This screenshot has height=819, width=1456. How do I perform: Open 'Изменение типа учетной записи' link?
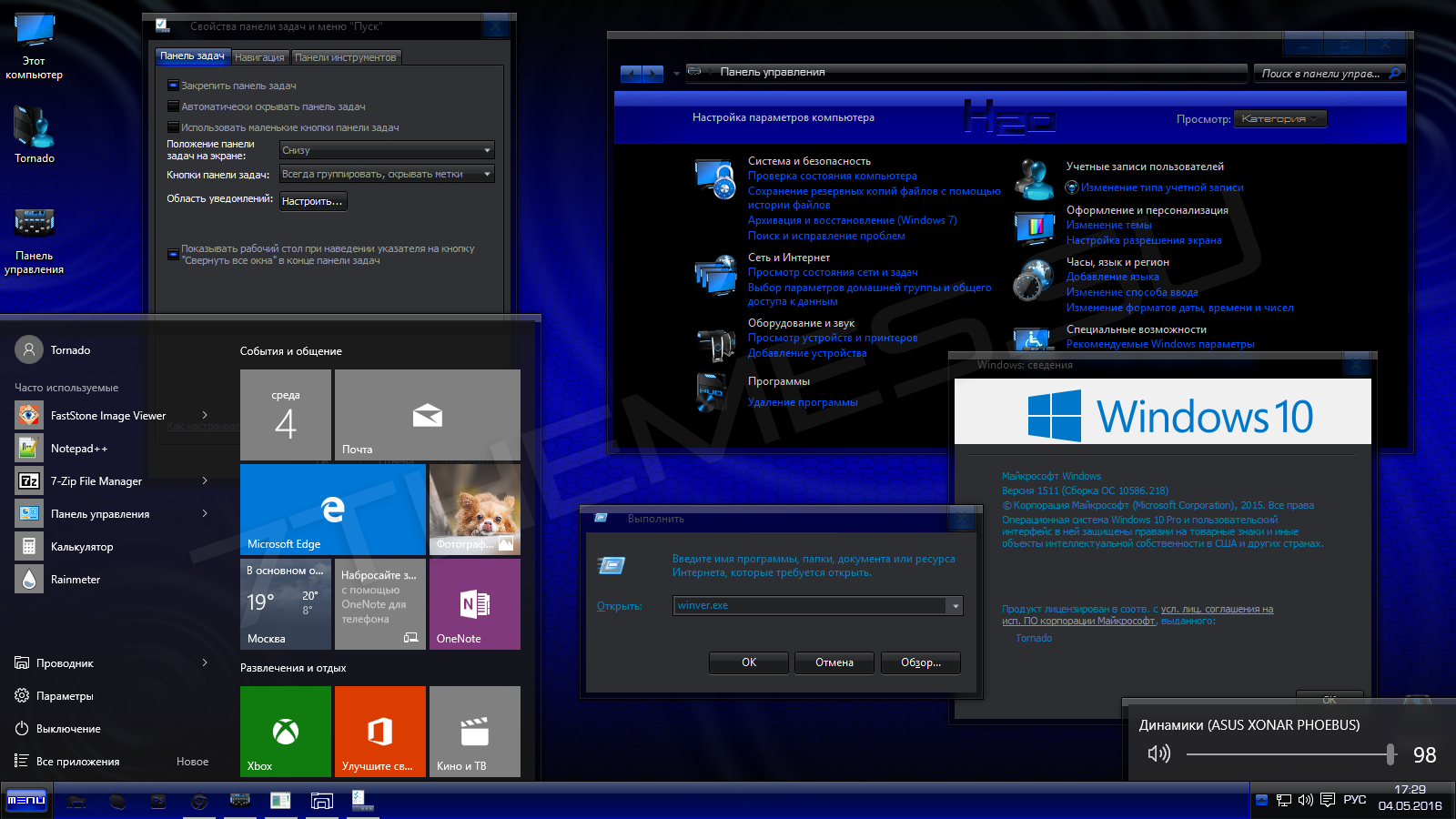point(1162,187)
